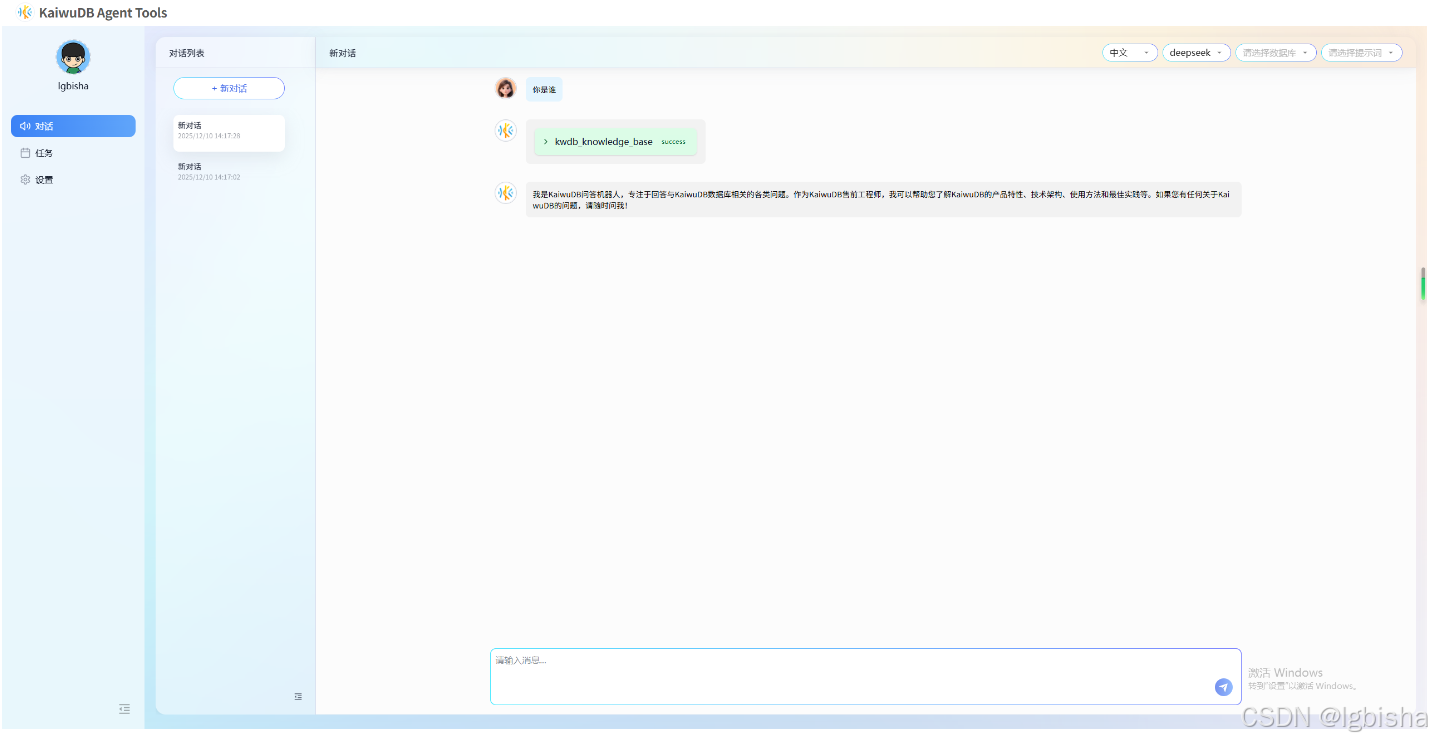Image resolution: width=1432 pixels, height=743 pixels.
Task: Click the lgbisha username under the avatar
Action: (73, 86)
